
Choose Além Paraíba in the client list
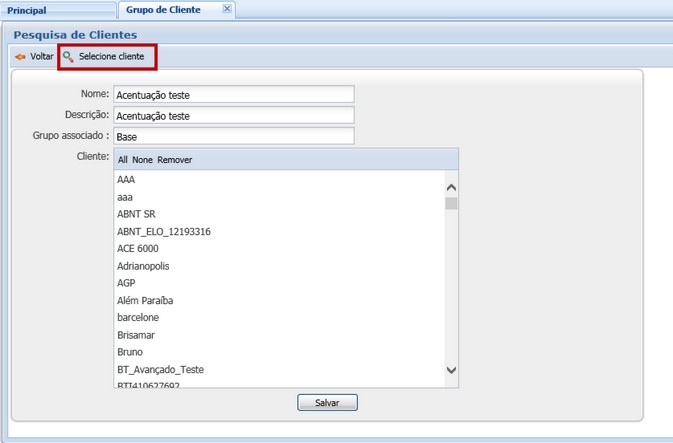[146, 300]
